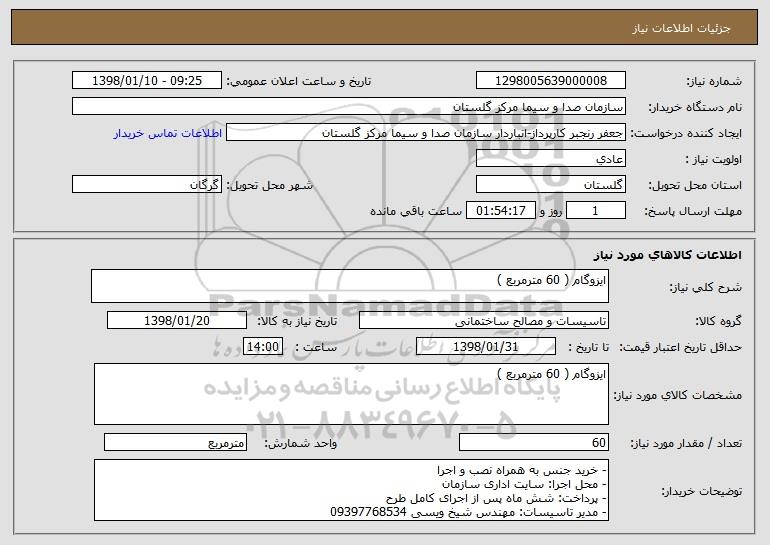Click the goods specification text area

pos(351,394)
